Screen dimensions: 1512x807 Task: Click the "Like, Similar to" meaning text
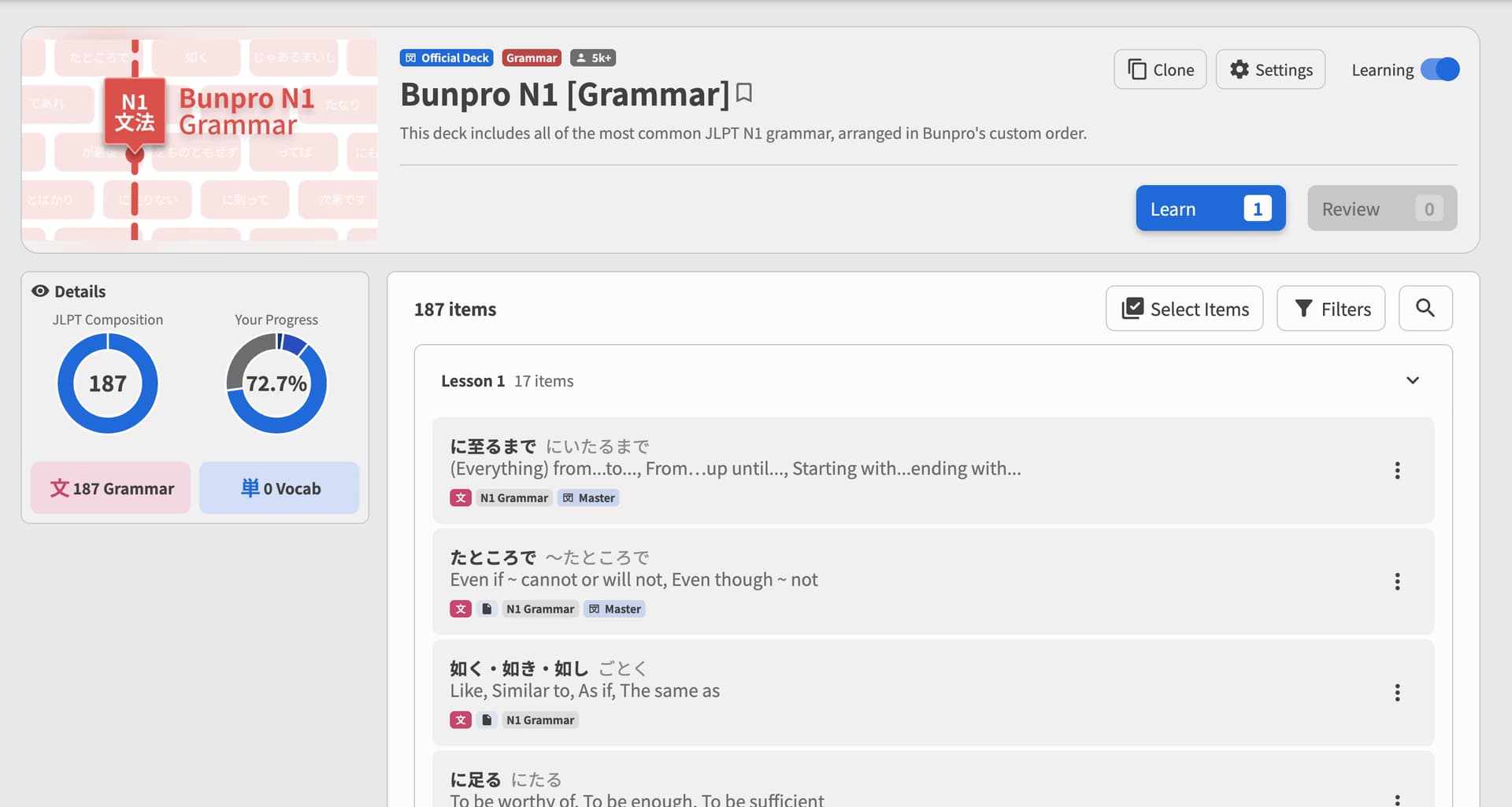[585, 690]
